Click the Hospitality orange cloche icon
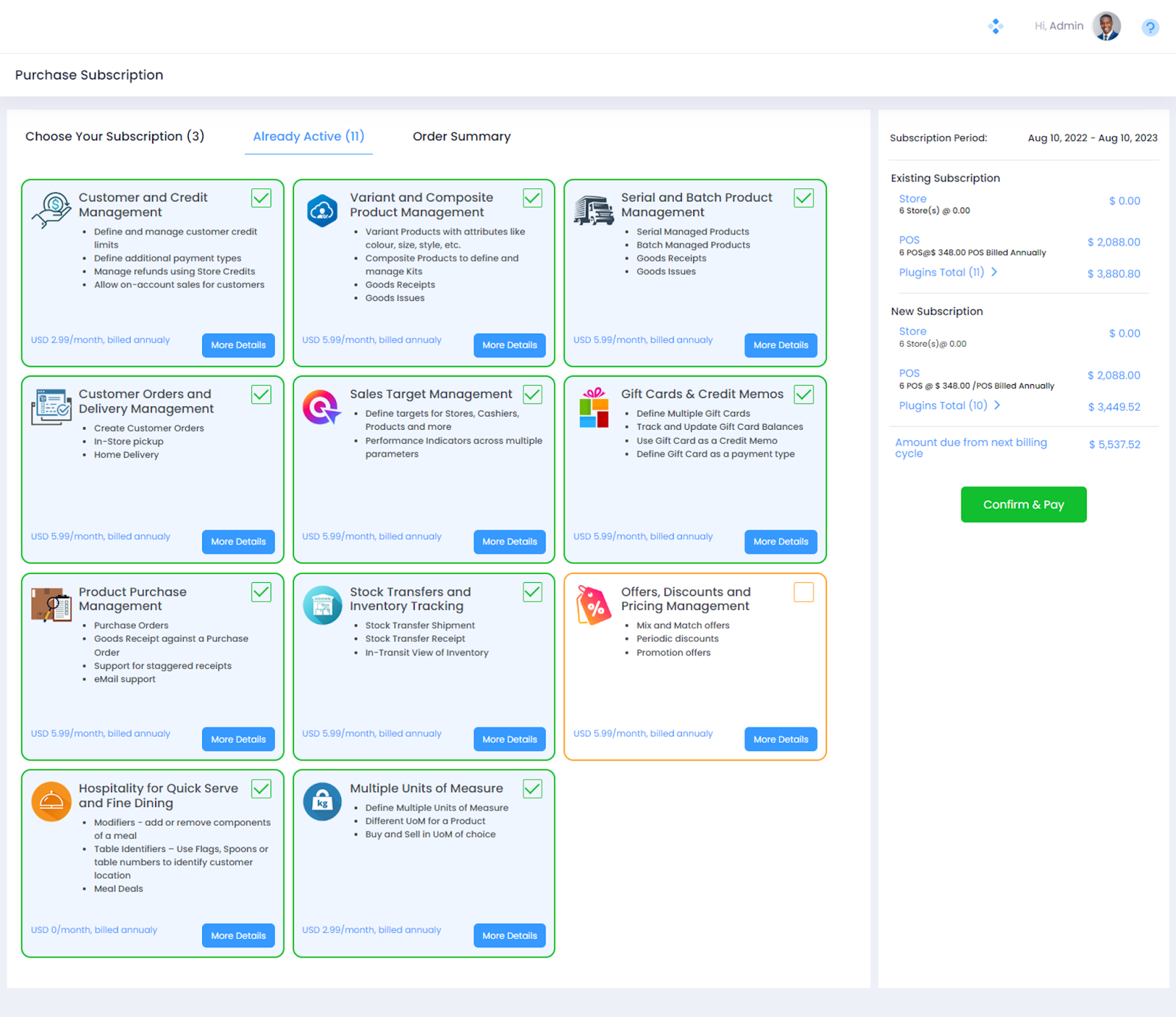Screen dimensions: 1176x1017 tap(51, 802)
